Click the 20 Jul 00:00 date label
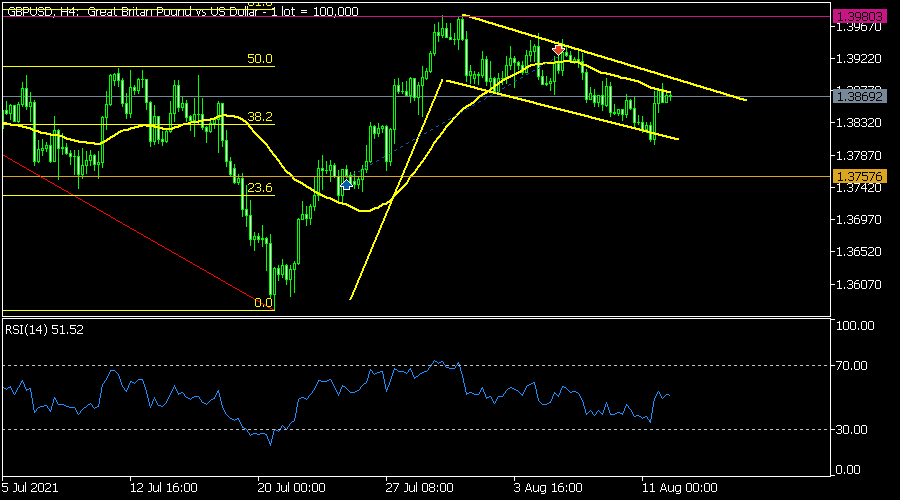Image resolution: width=900 pixels, height=500 pixels. point(292,488)
